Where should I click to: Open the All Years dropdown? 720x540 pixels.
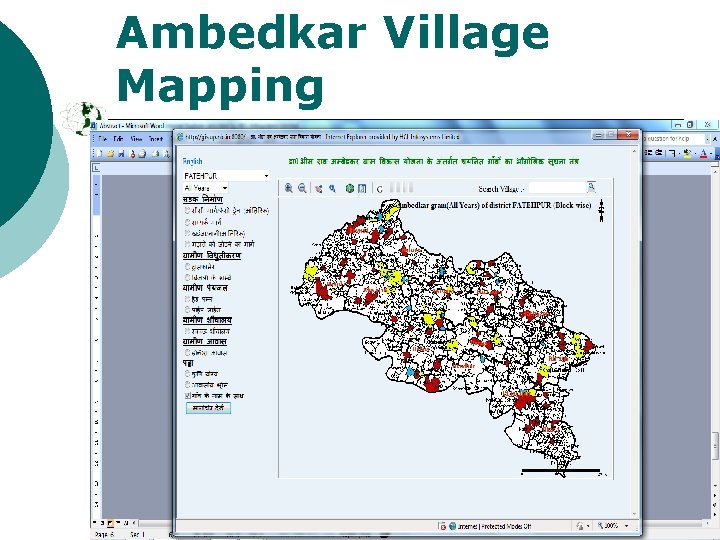click(x=205, y=188)
